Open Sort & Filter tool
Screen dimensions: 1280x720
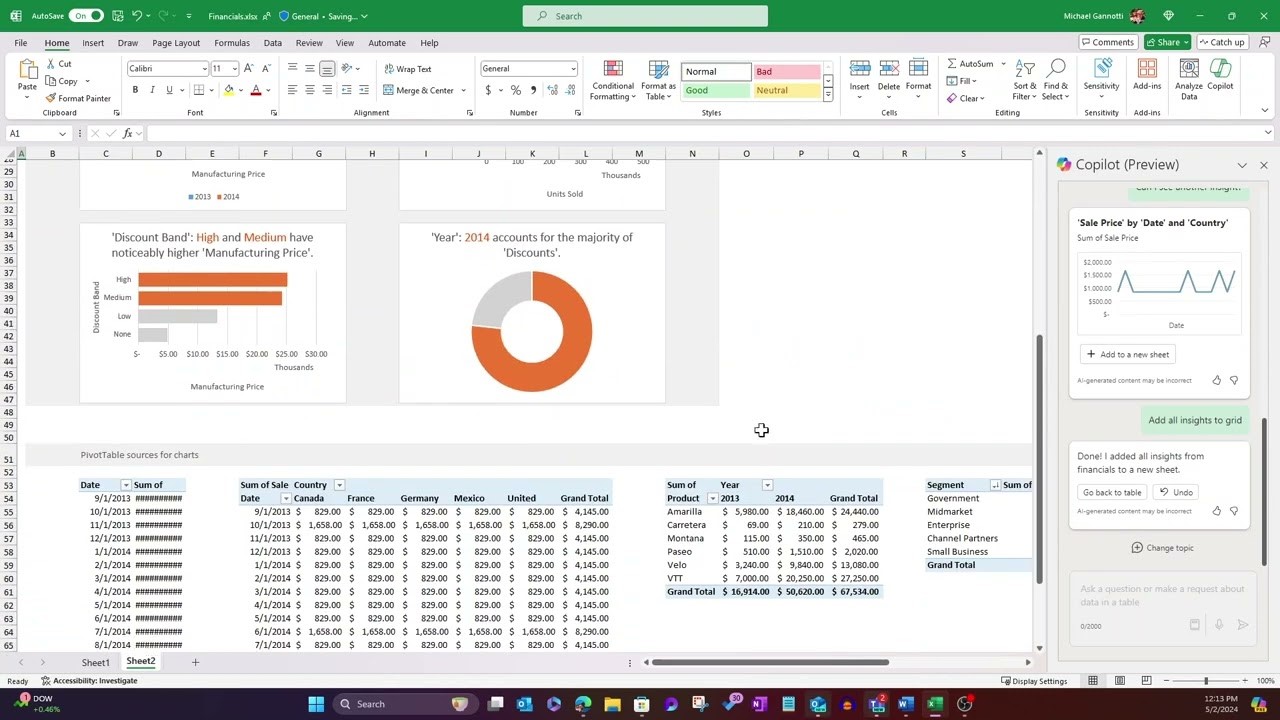(x=1025, y=80)
